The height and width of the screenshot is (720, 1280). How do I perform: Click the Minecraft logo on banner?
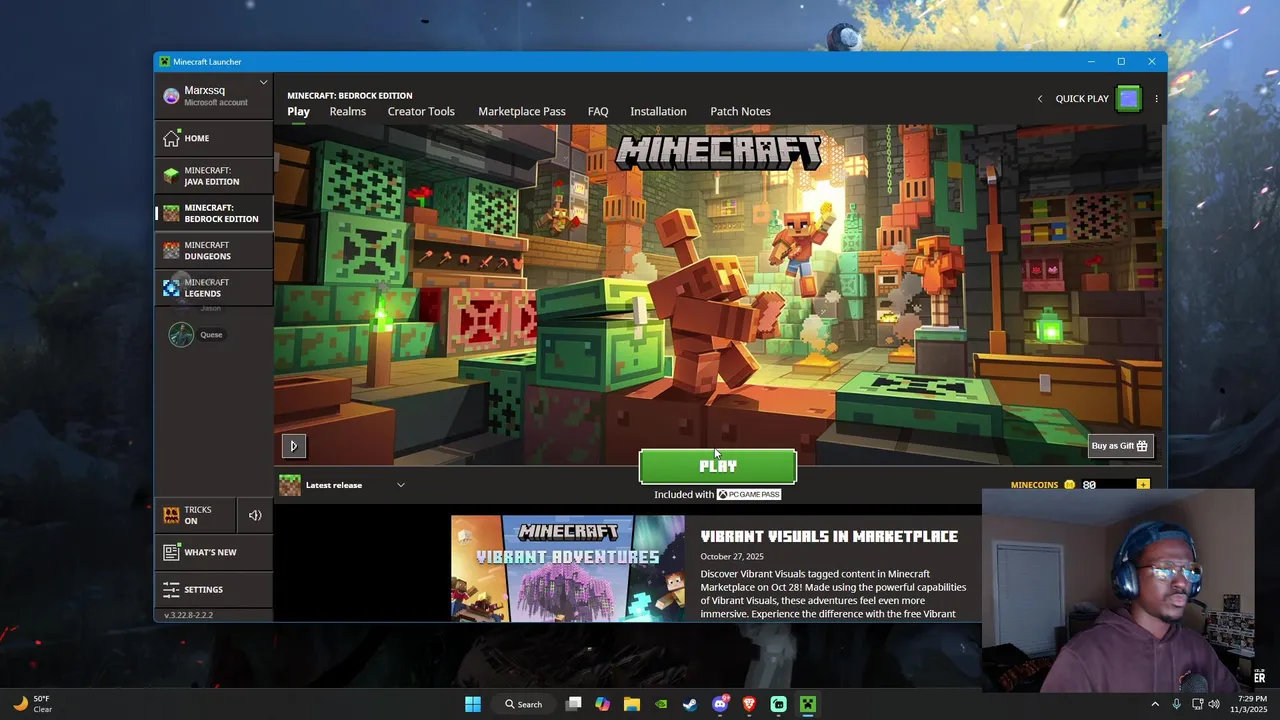(718, 152)
